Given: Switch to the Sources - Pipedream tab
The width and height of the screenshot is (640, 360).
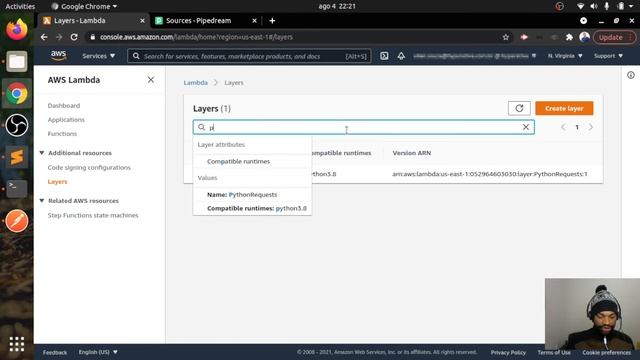Looking at the screenshot, I should [205, 21].
